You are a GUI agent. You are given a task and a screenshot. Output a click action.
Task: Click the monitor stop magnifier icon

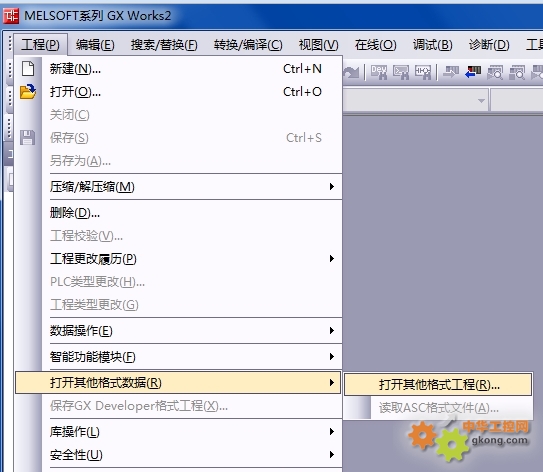point(517,72)
